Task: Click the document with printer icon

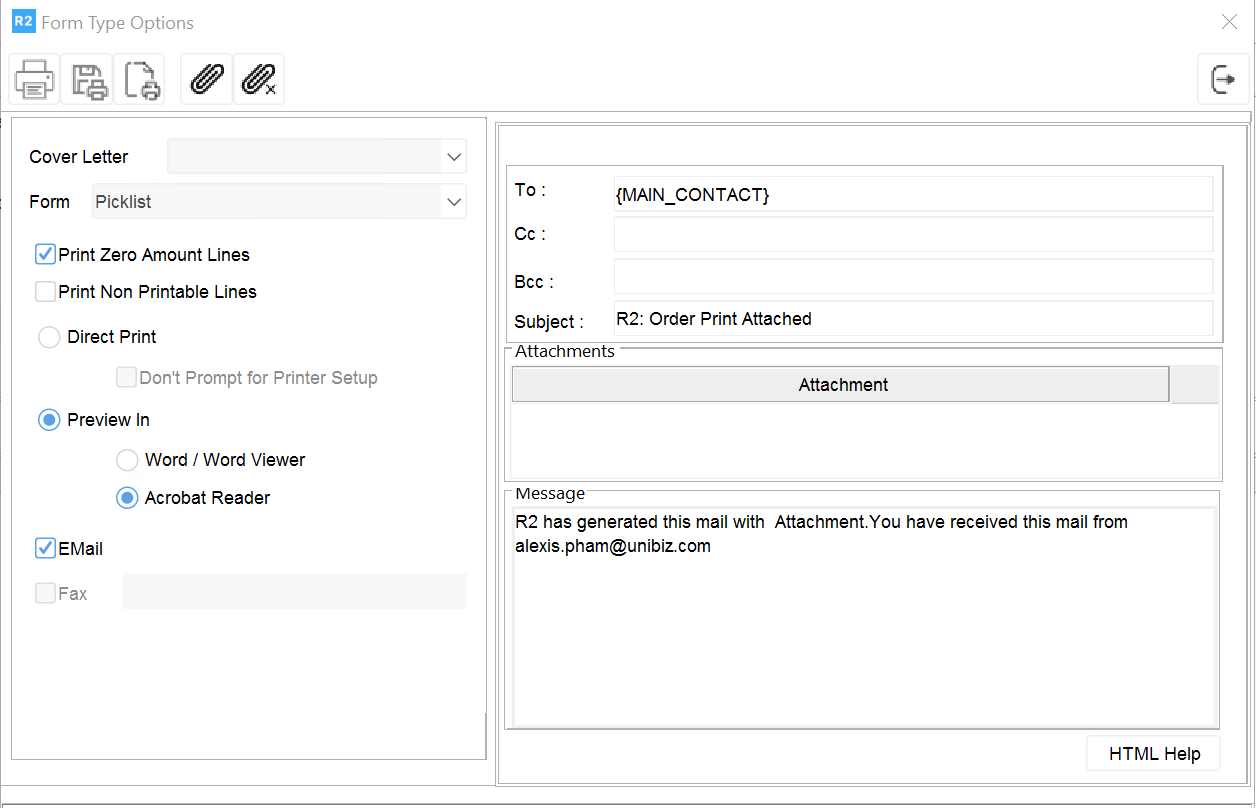Action: [139, 80]
